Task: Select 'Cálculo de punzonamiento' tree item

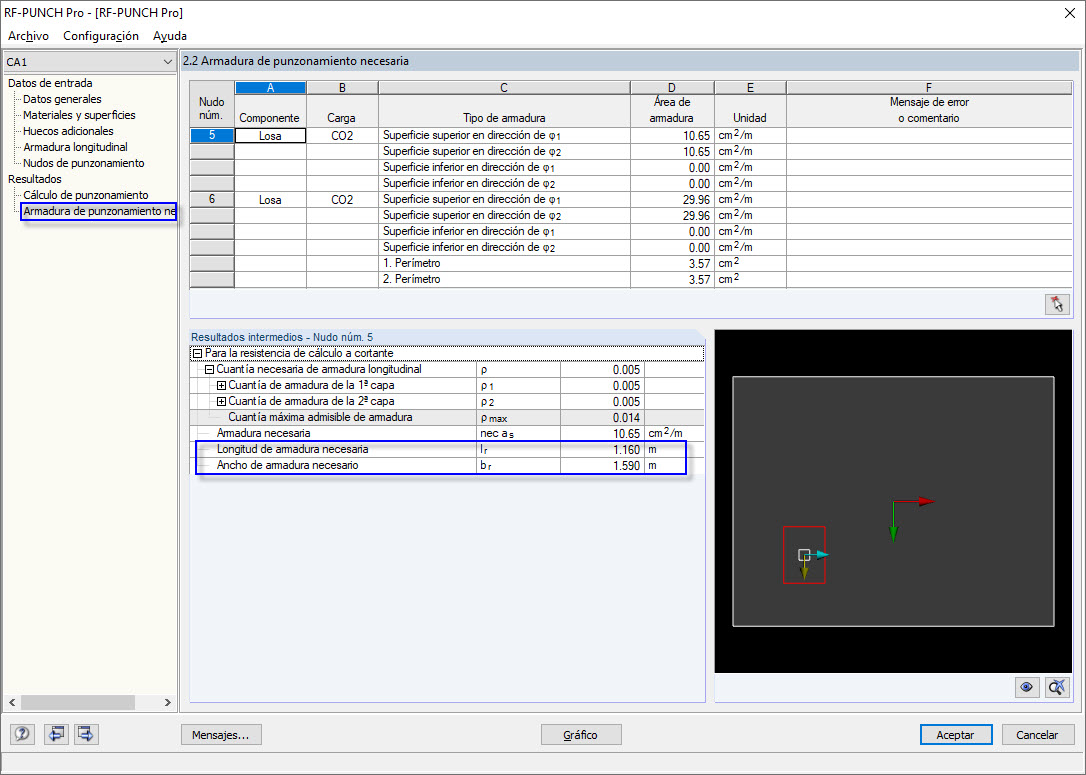Action: 86,195
